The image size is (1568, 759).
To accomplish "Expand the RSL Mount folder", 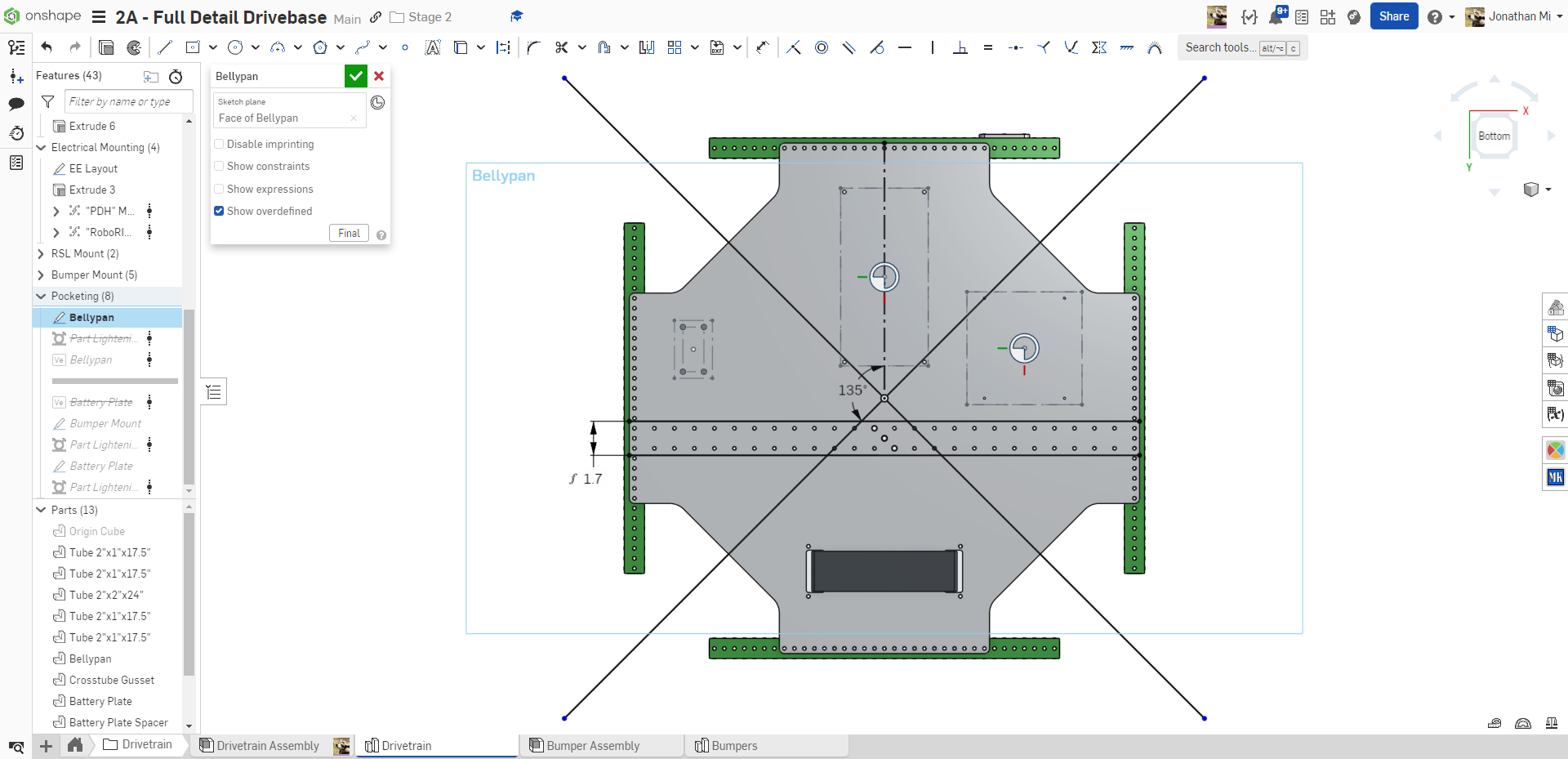I will [x=41, y=254].
